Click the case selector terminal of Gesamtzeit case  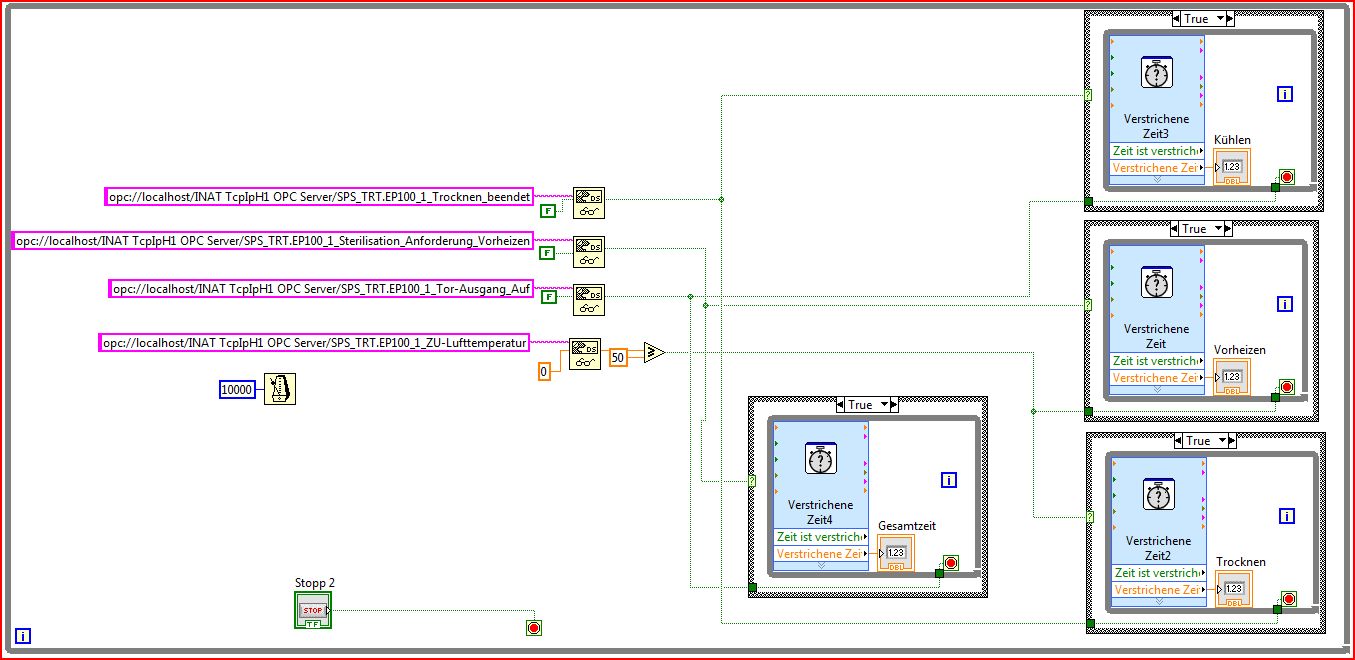753,481
